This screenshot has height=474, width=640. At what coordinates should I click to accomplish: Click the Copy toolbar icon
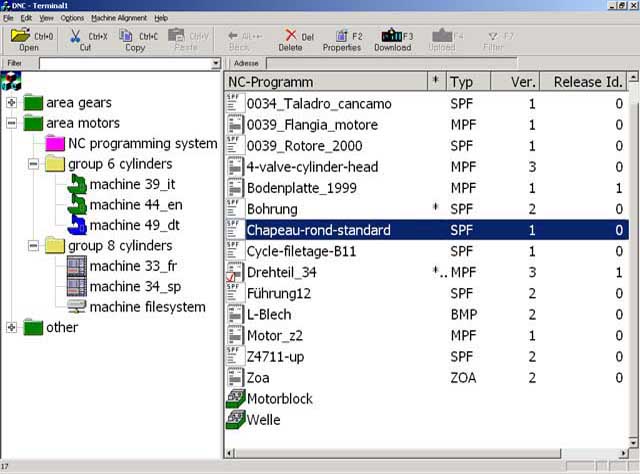coord(126,36)
